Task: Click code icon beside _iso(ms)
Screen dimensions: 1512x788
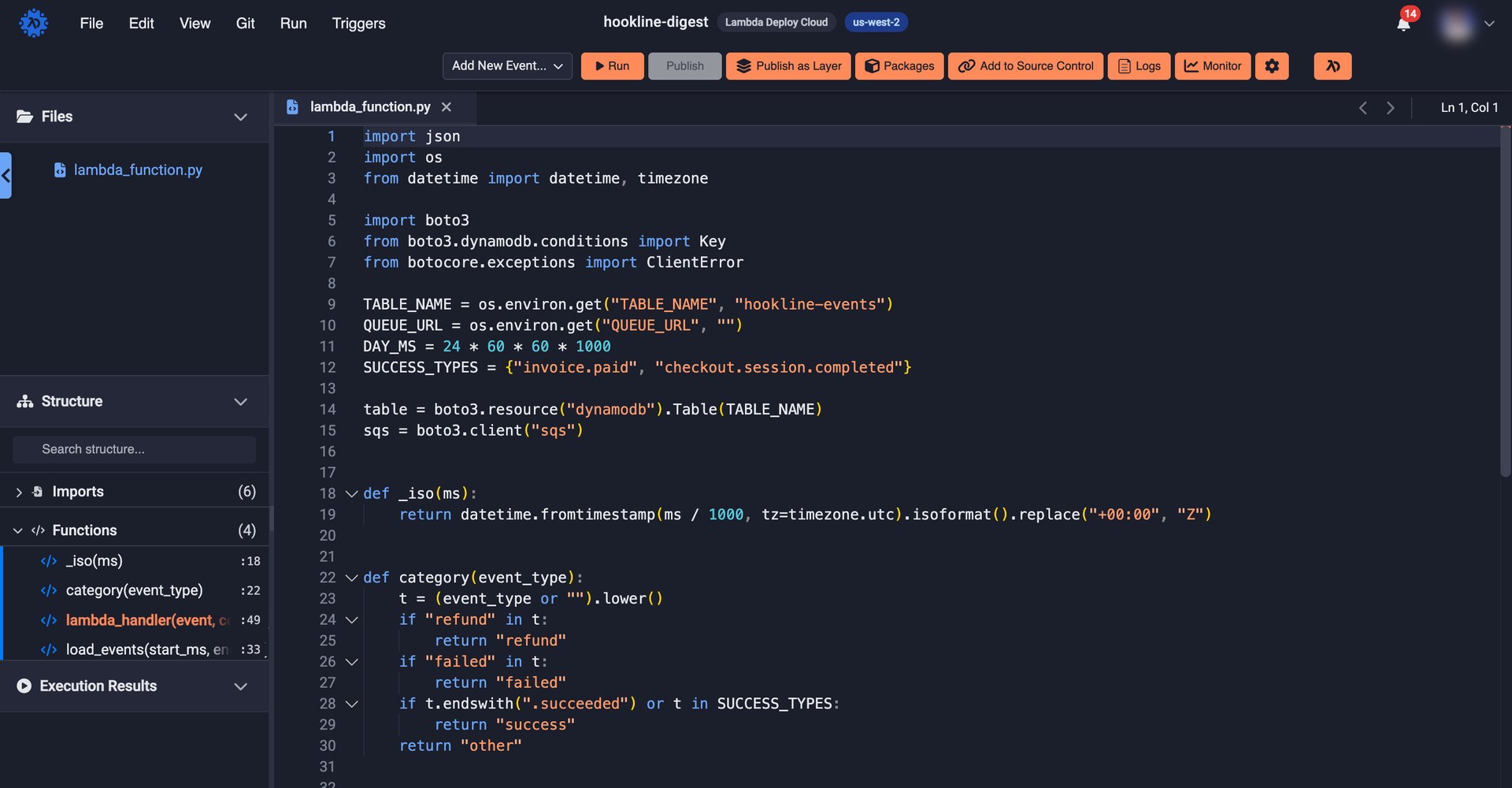Action: click(x=49, y=561)
